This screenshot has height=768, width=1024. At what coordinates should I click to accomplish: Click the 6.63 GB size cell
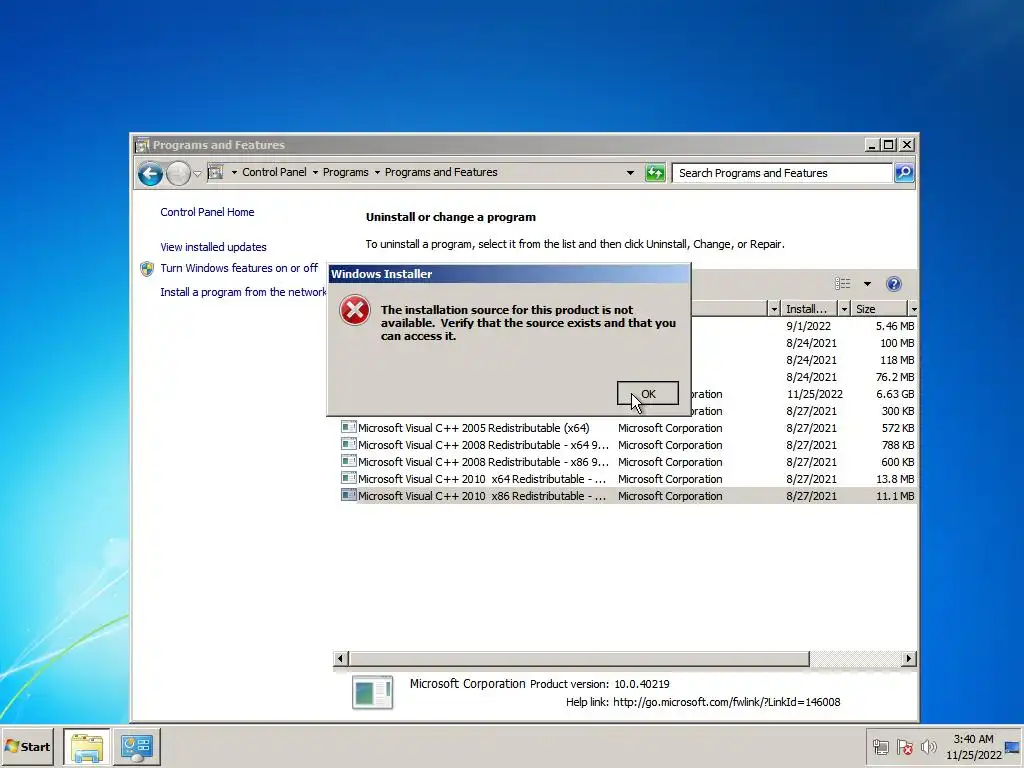(895, 394)
